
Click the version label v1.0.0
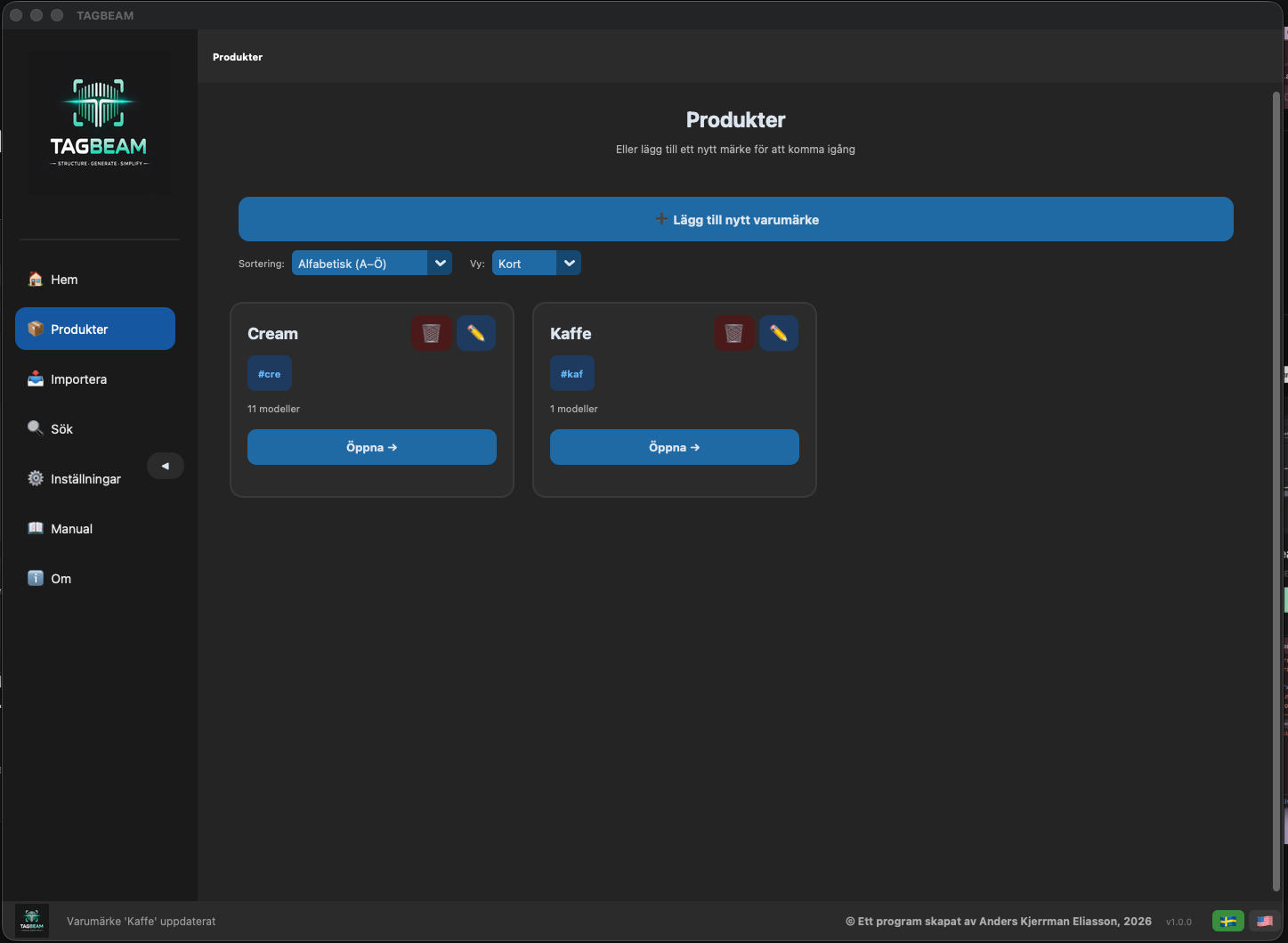1179,923
